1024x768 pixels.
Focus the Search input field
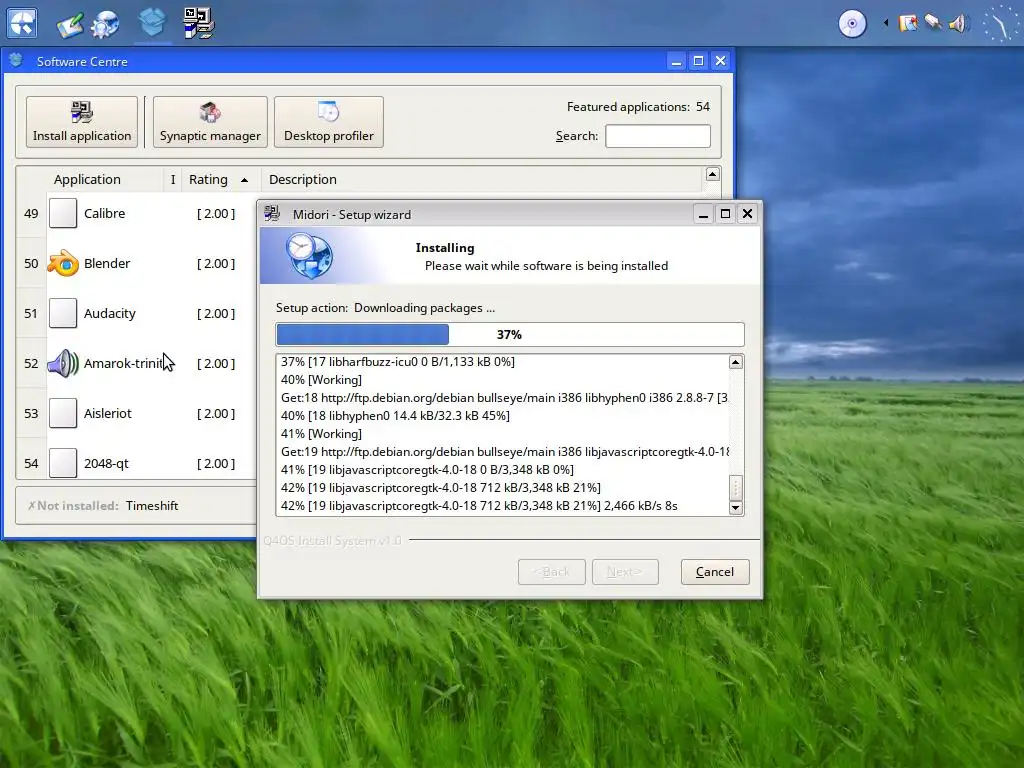pos(658,136)
